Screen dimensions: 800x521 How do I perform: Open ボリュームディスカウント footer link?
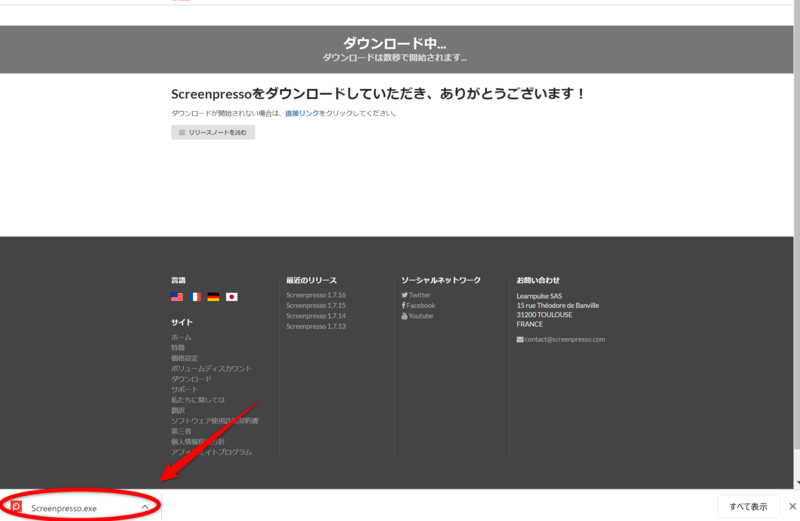(211, 368)
